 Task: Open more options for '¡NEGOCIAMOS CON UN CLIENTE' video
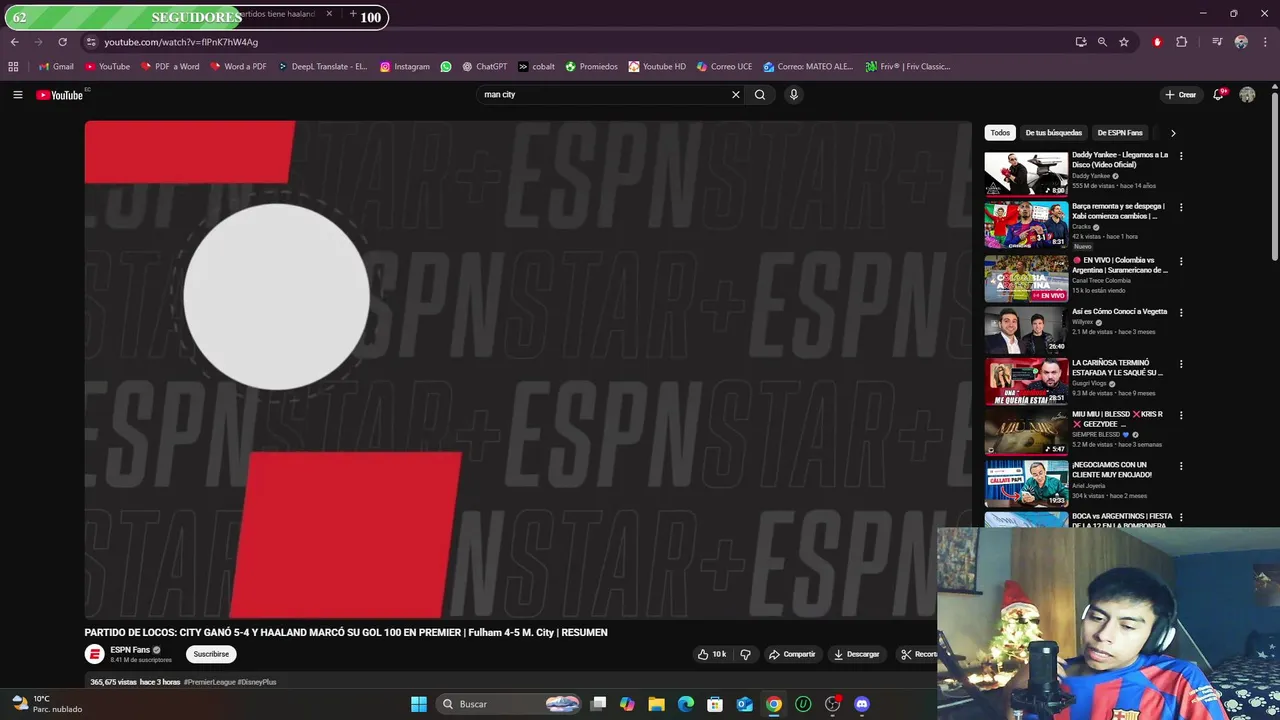pyautogui.click(x=1181, y=466)
